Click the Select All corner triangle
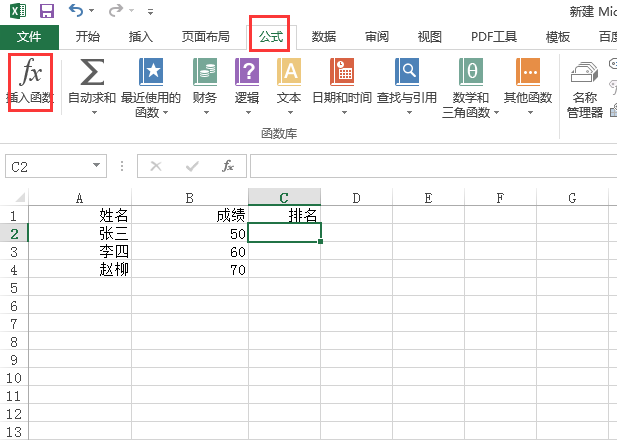Image resolution: width=617 pixels, height=440 pixels. [19, 197]
